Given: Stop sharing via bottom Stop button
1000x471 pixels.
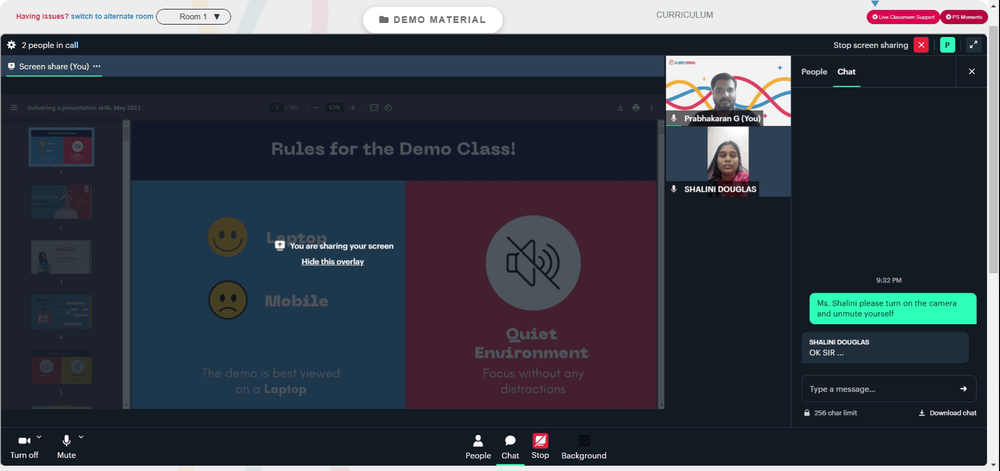Looking at the screenshot, I should (x=540, y=447).
